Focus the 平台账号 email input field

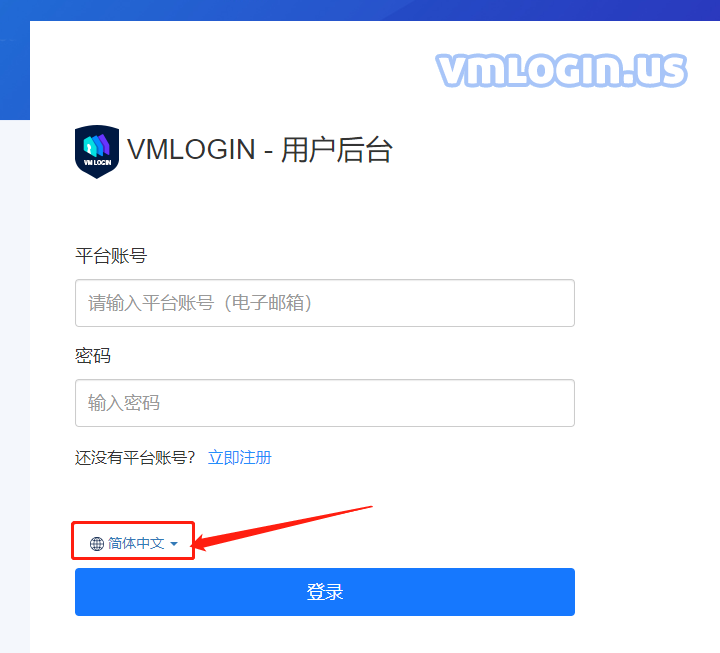325,303
